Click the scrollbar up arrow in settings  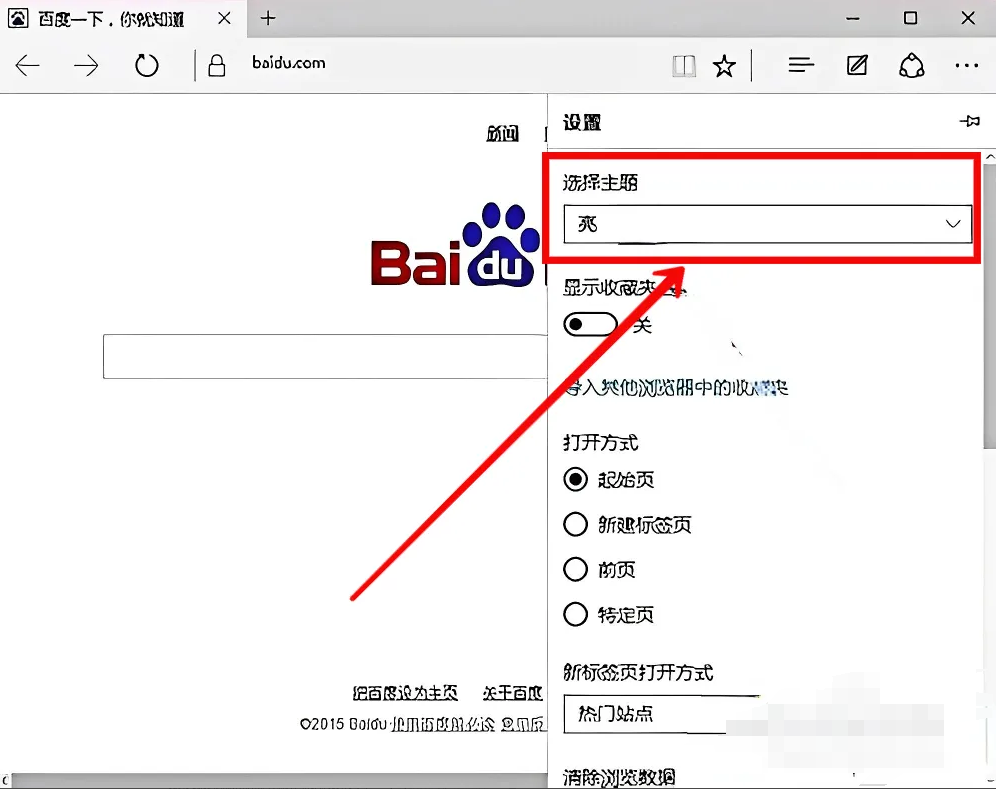[990, 156]
